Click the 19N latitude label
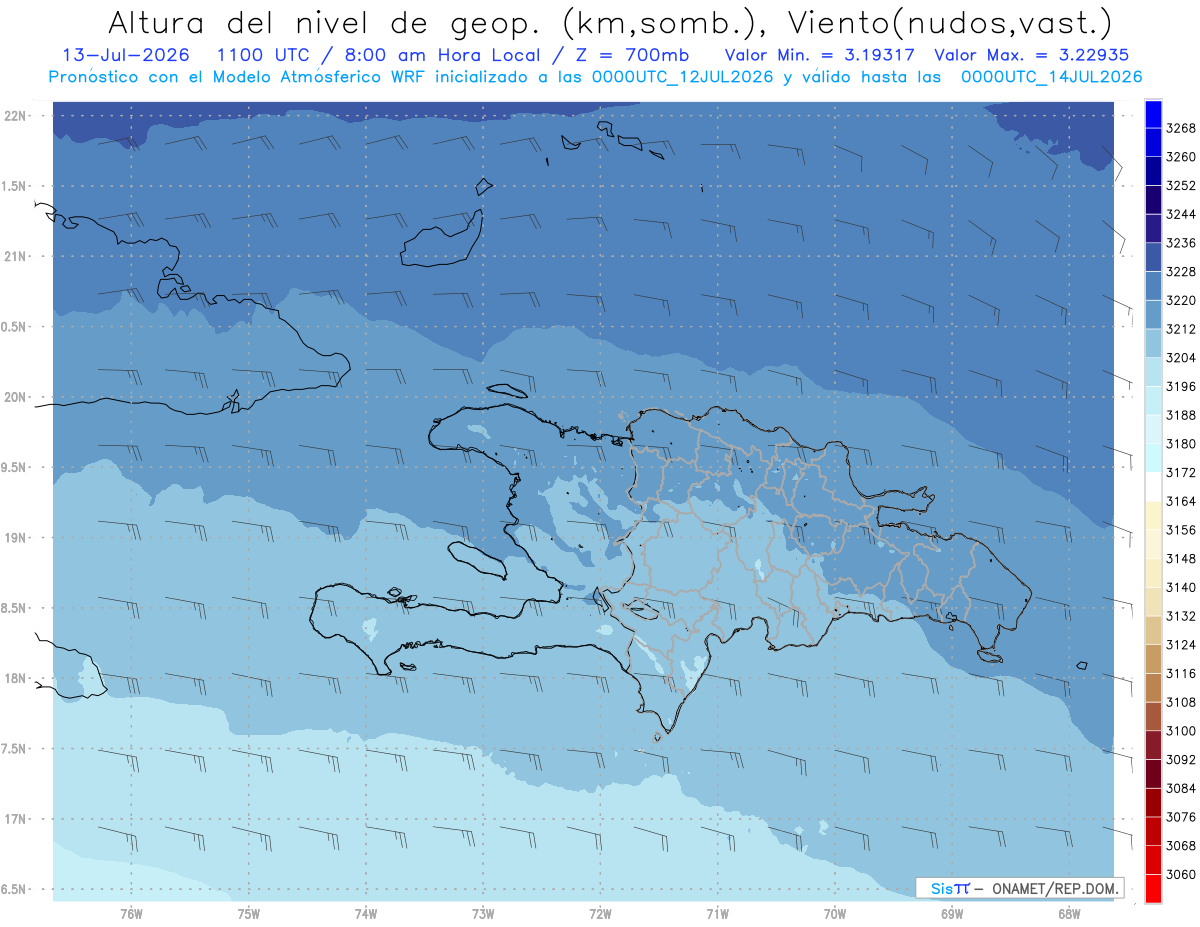 [x=15, y=537]
